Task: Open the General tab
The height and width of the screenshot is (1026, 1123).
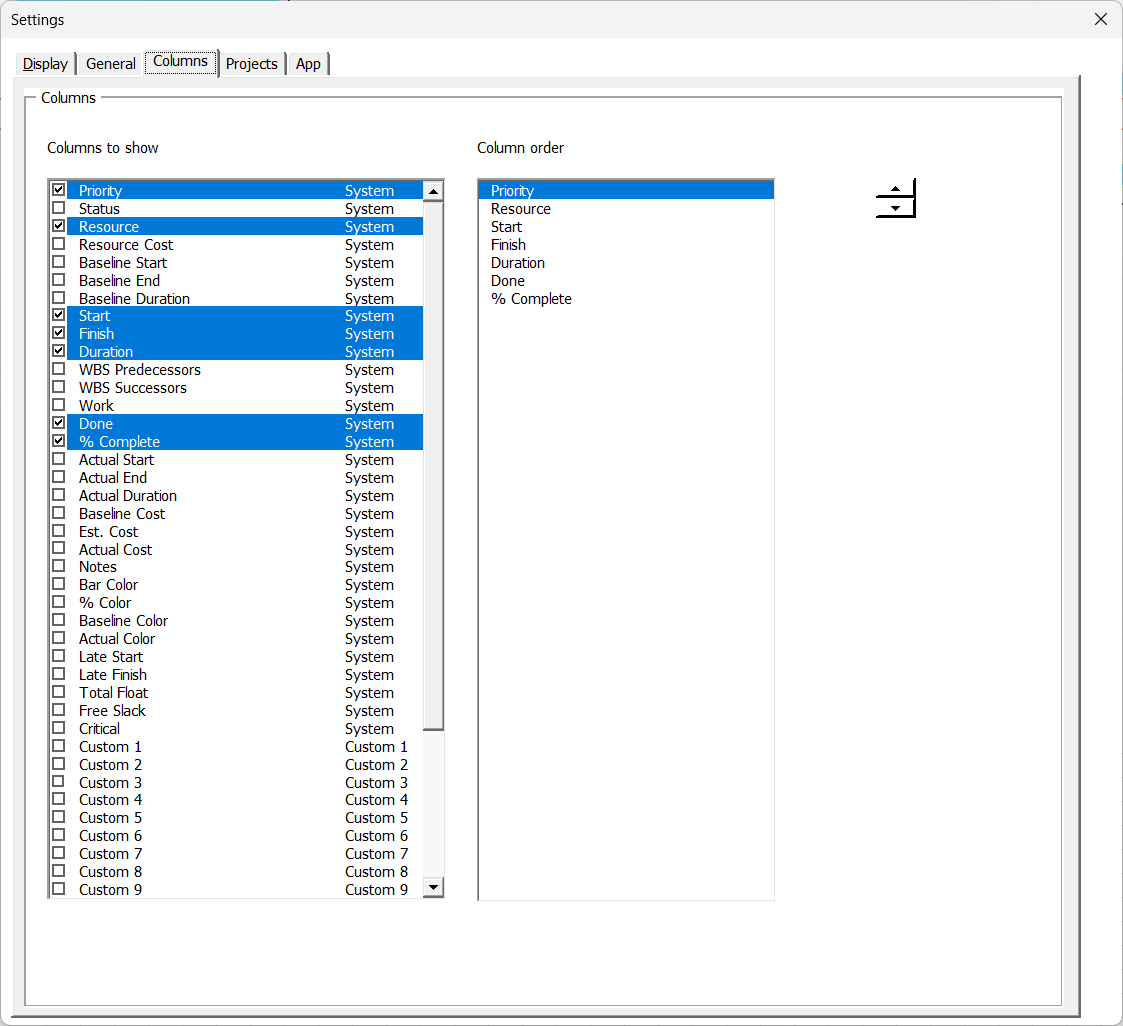Action: tap(110, 64)
